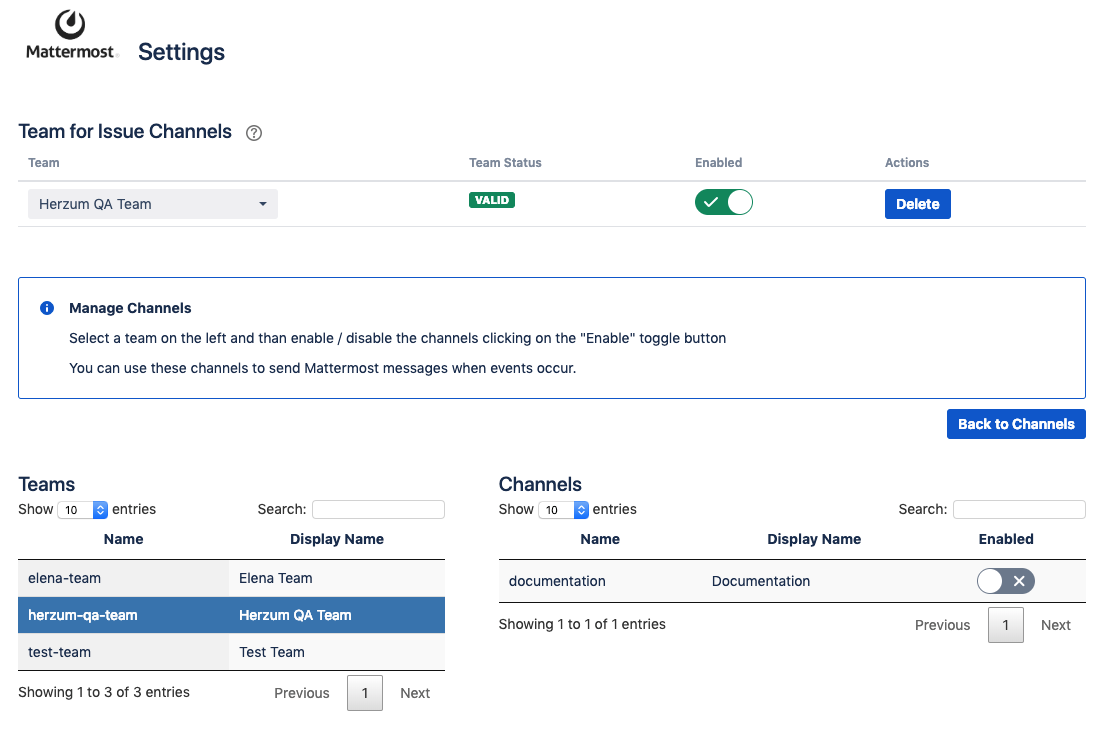Click the Channels search field

(1018, 510)
